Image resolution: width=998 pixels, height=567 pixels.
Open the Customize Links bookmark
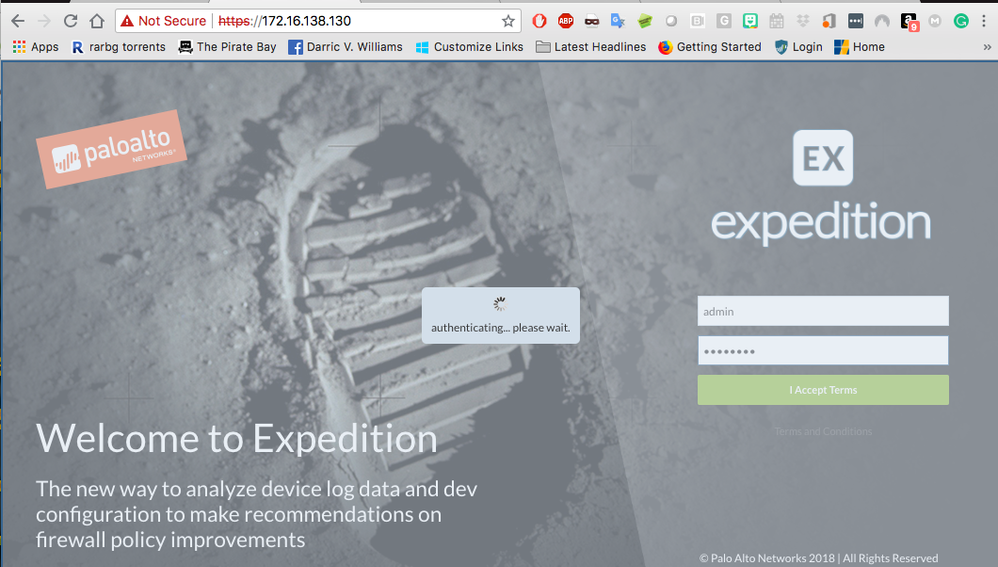tap(469, 47)
